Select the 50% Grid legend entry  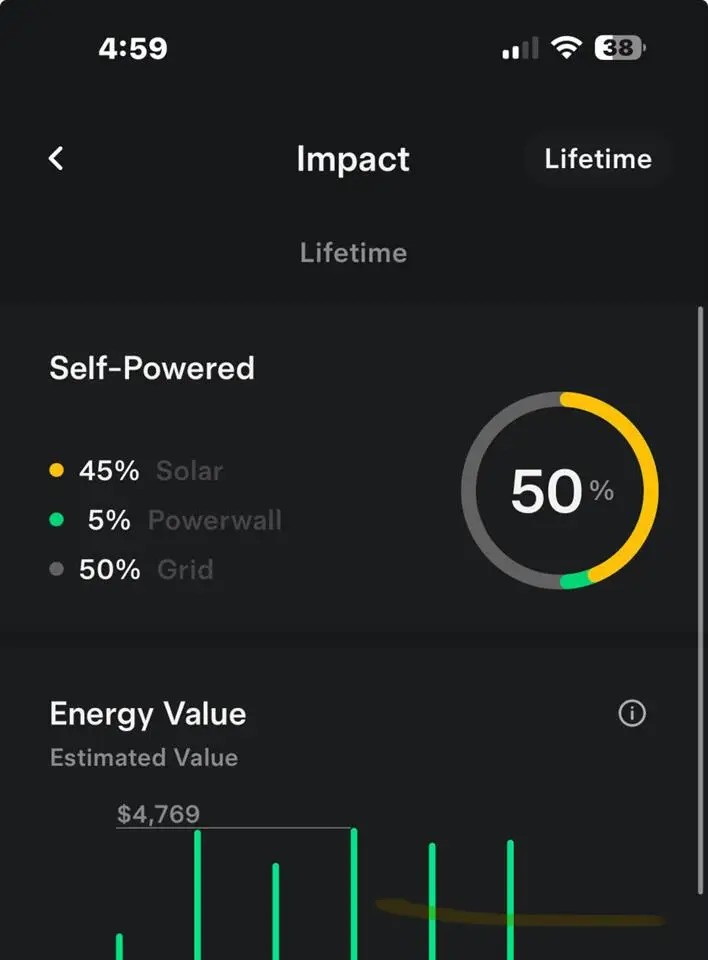click(145, 569)
